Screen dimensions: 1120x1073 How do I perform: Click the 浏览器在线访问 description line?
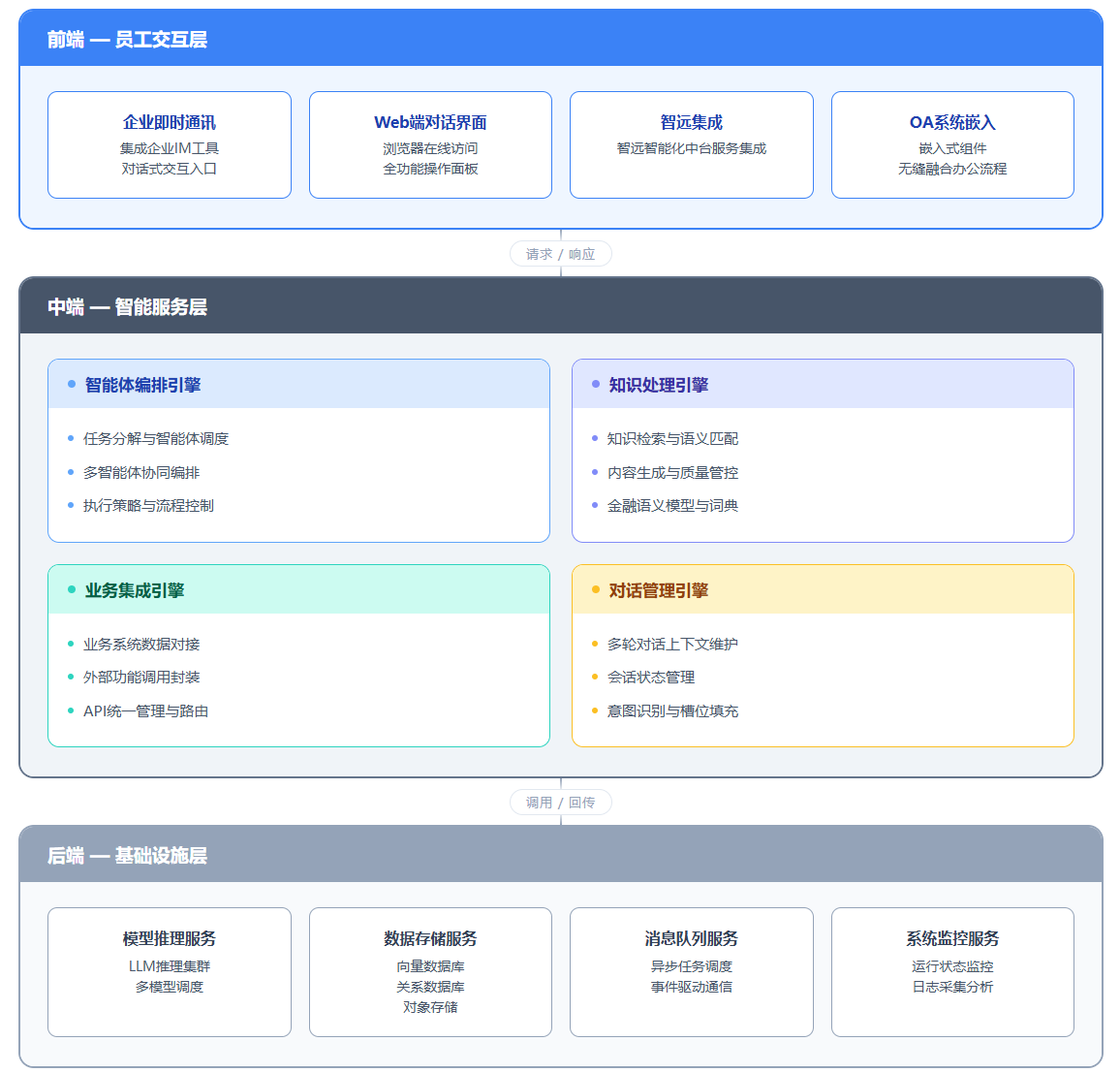pos(431,148)
